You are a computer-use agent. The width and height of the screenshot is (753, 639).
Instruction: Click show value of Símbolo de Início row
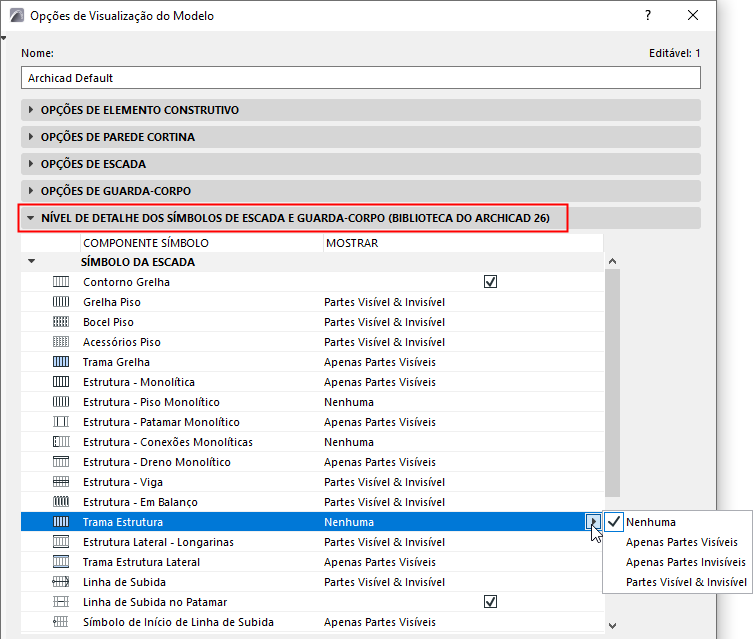click(380, 622)
